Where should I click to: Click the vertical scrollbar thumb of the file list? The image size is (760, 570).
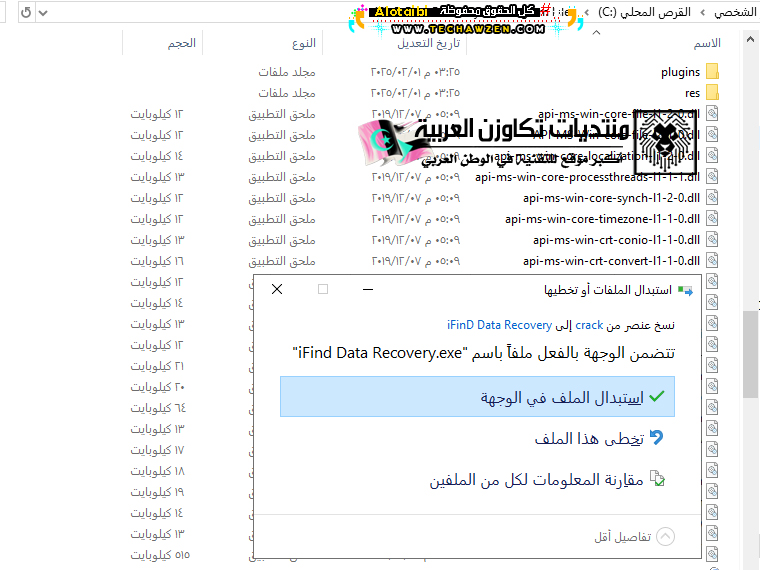(750, 355)
